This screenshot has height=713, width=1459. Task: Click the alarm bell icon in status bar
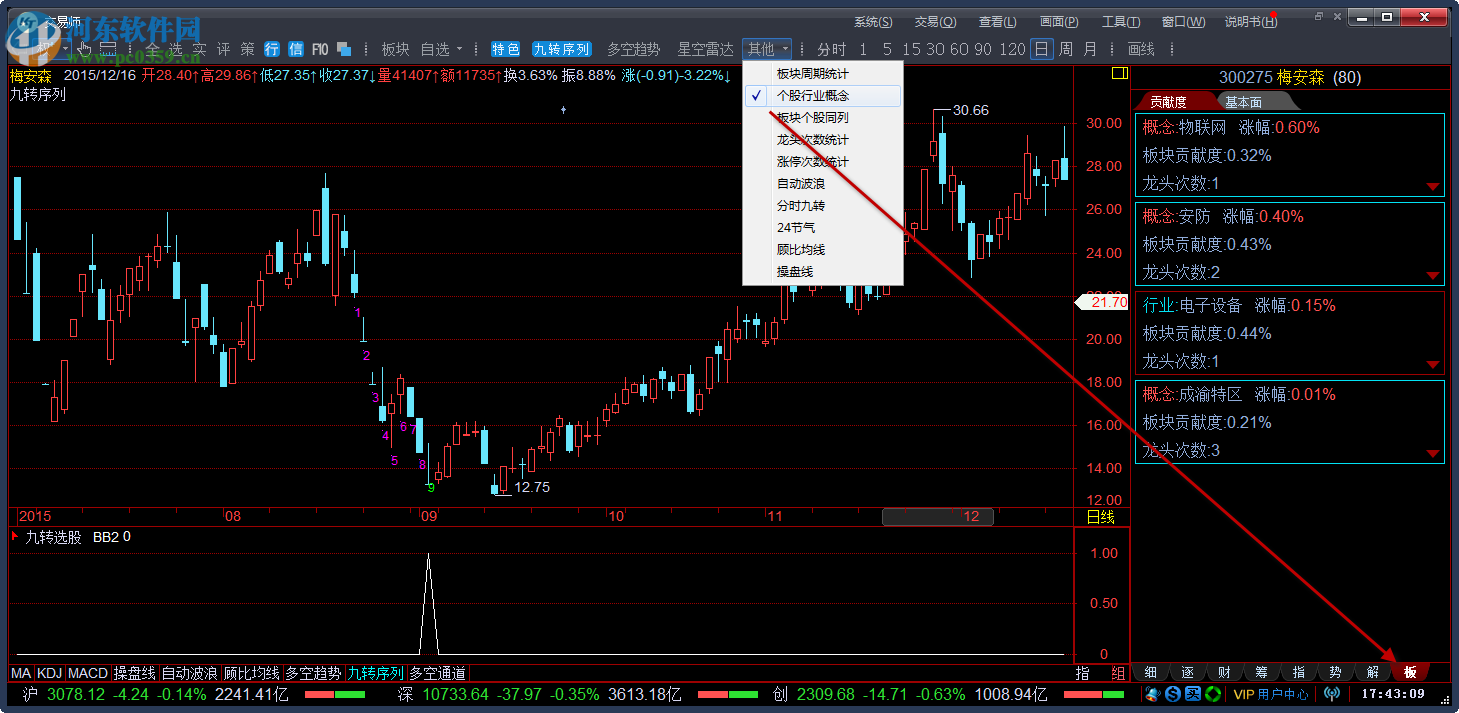pos(1153,694)
